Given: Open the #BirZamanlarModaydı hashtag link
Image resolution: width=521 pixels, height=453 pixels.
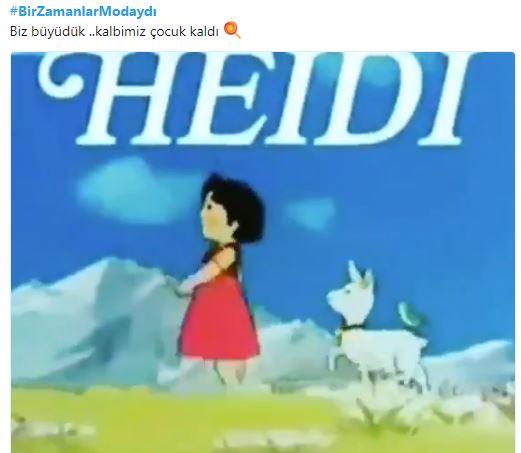Looking at the screenshot, I should click(83, 12).
